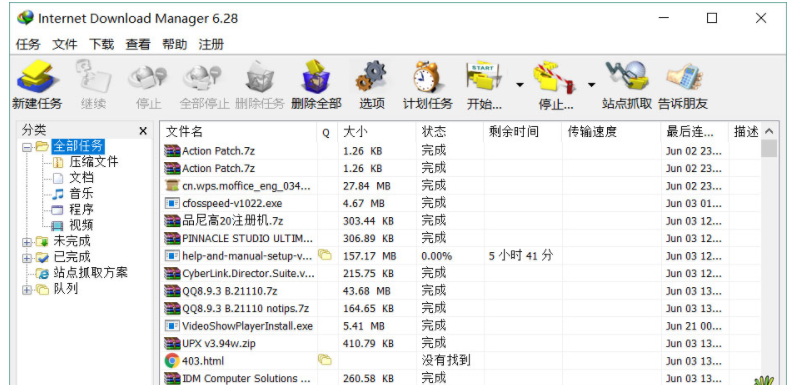The height and width of the screenshot is (385, 793).
Task: Open the 查看 menu
Action: [138, 45]
